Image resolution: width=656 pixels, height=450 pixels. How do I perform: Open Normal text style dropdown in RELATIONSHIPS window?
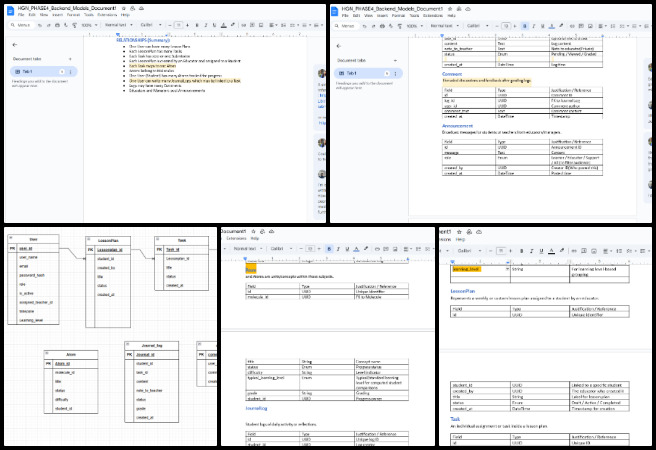click(118, 25)
